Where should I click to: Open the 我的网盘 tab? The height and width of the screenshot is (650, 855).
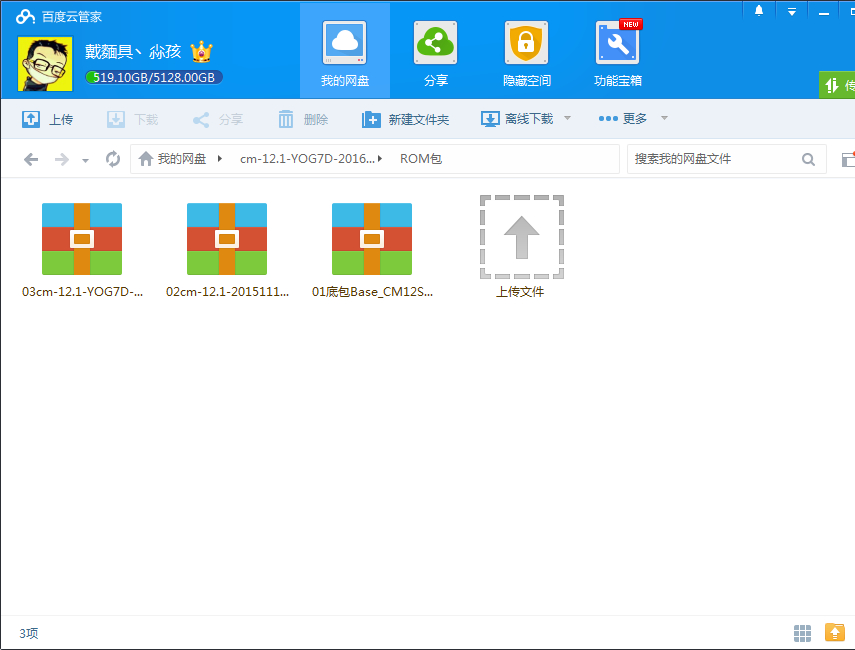(x=345, y=52)
